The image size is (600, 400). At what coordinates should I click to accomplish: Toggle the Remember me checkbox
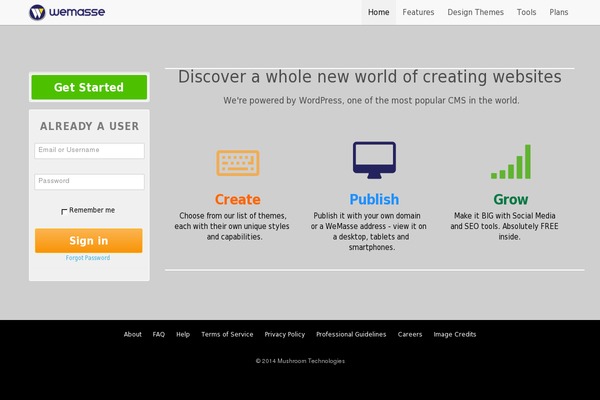point(64,211)
